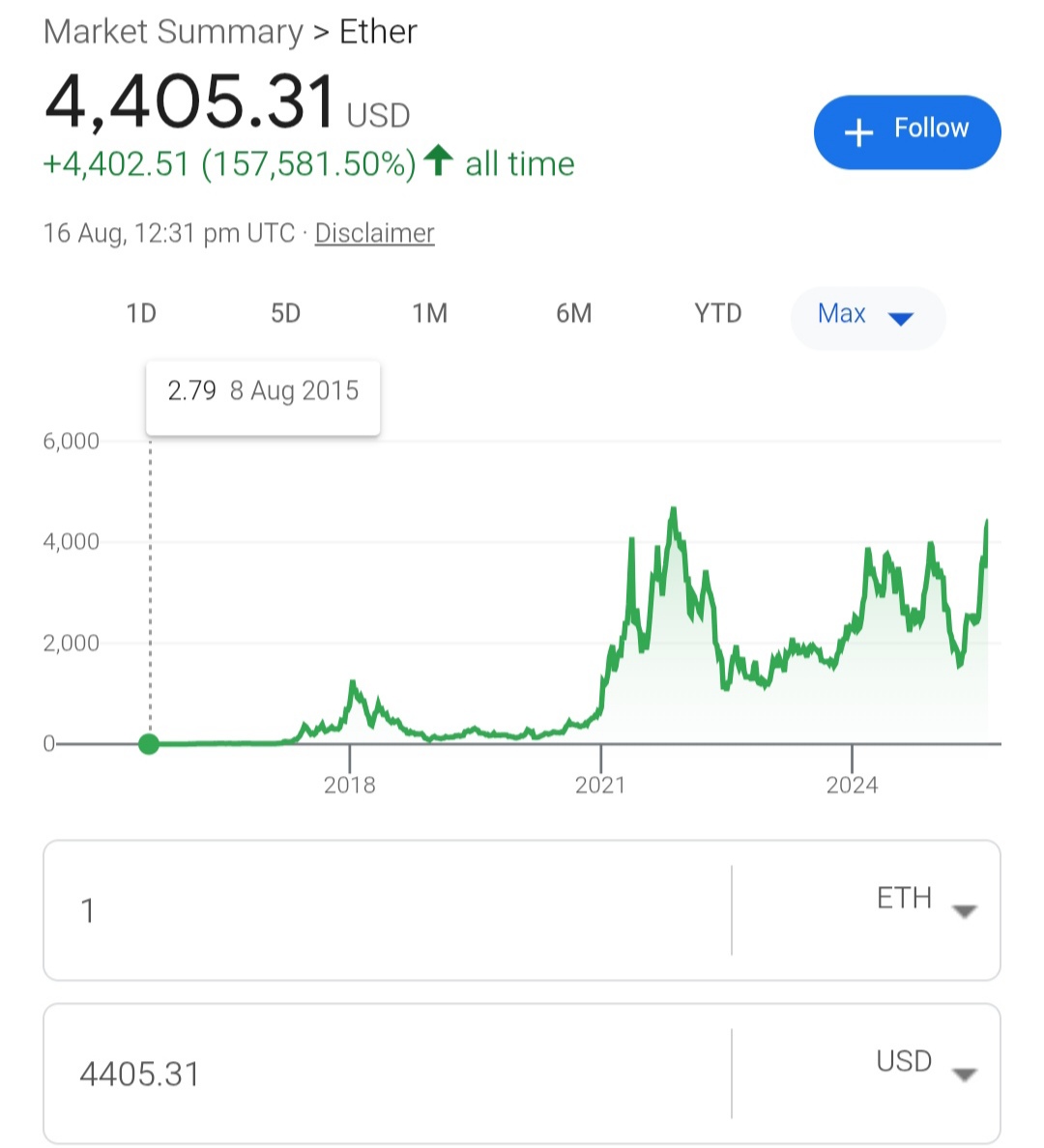Switch to the 1D time range
Screen dimensions: 1044x1148
141,313
